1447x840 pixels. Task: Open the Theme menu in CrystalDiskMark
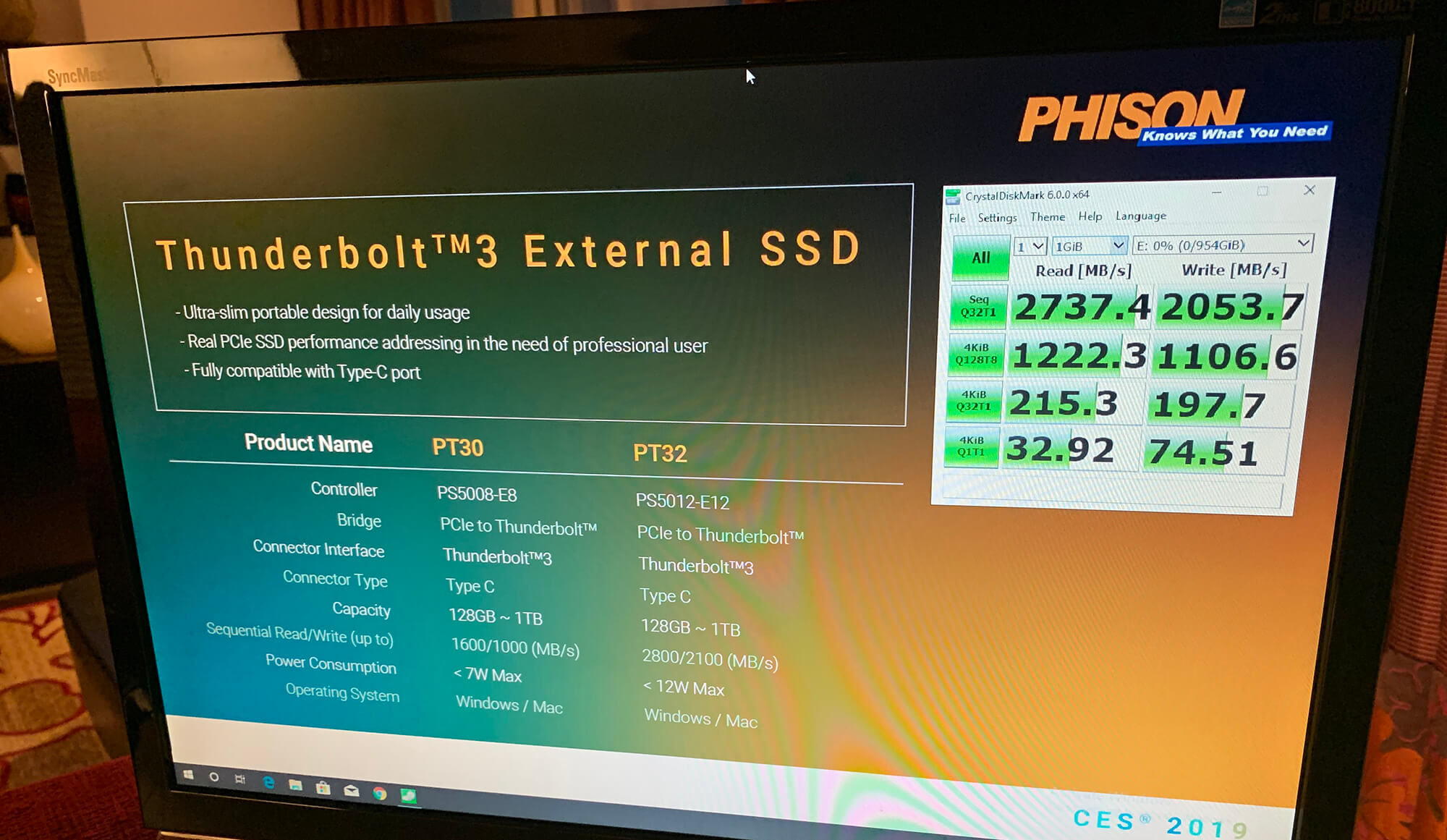tap(1048, 217)
